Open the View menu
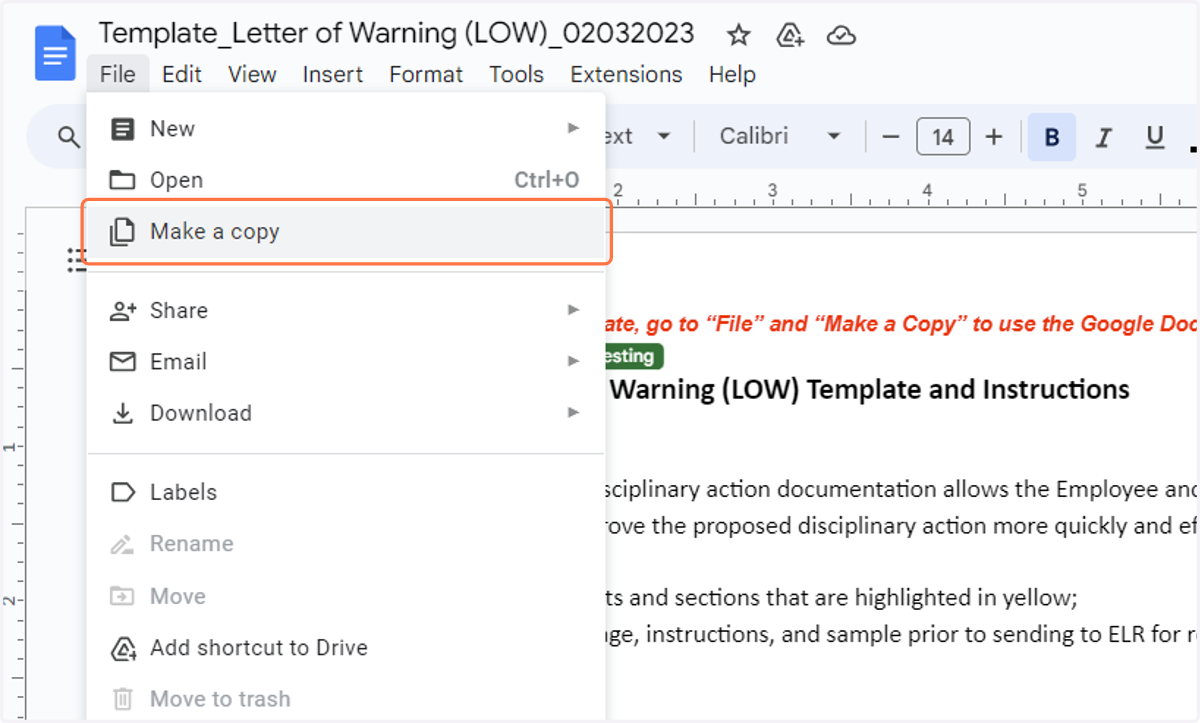This screenshot has width=1200, height=723. [x=252, y=75]
